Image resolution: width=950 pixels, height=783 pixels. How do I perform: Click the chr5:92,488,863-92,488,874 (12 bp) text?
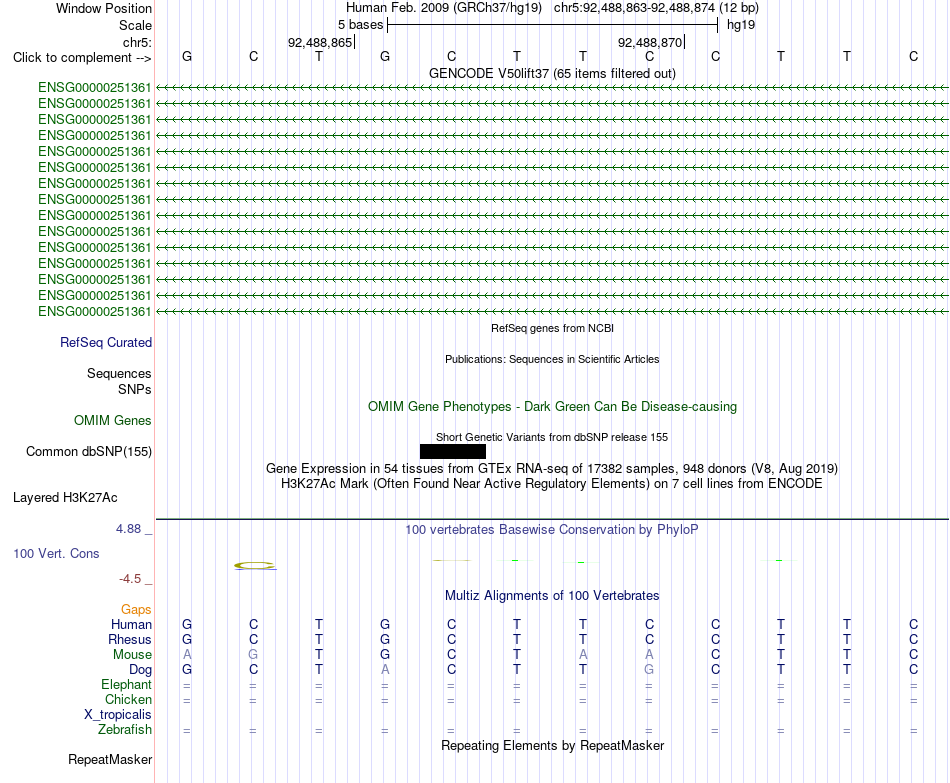(656, 8)
